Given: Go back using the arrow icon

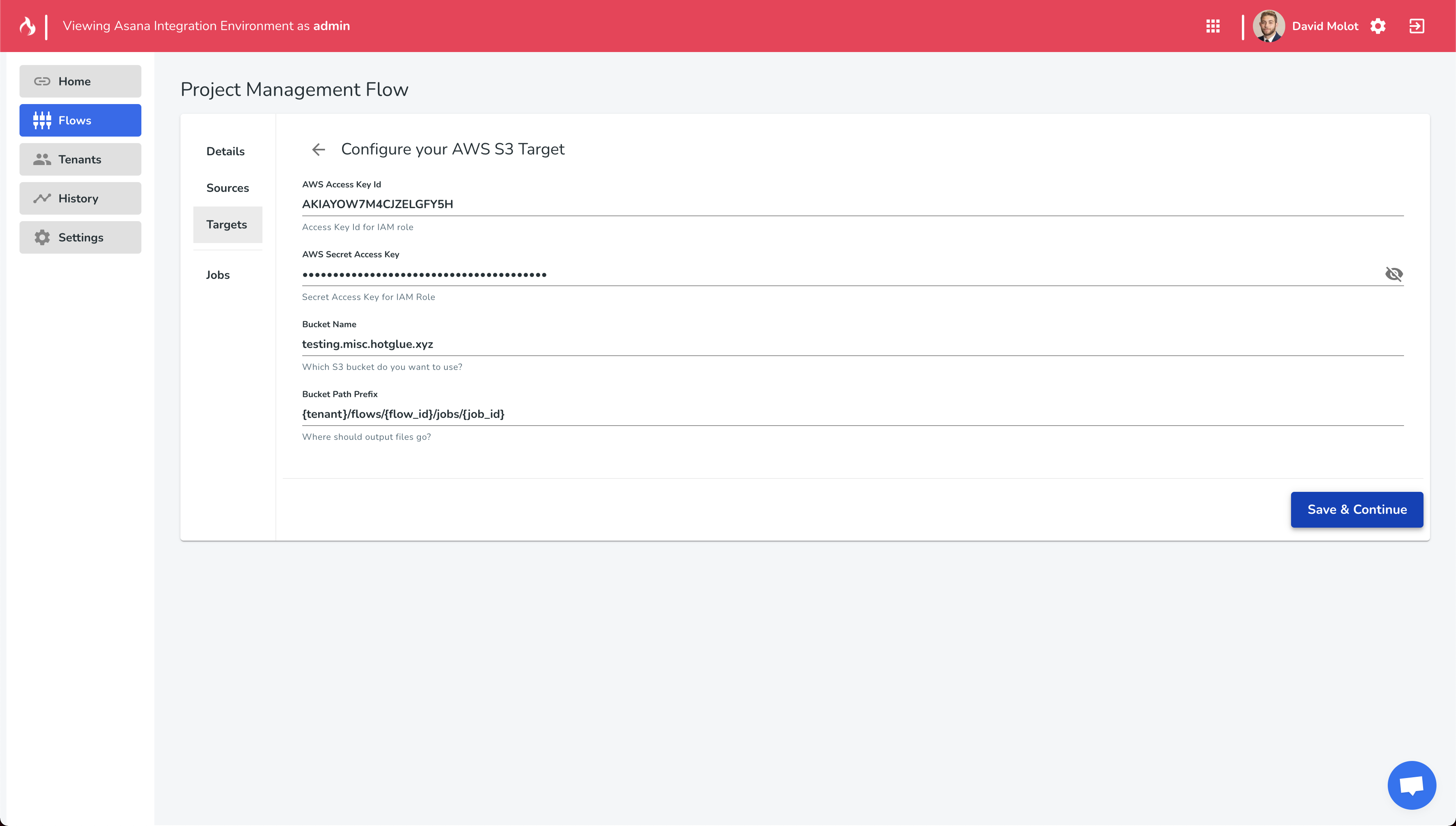Looking at the screenshot, I should (x=318, y=149).
